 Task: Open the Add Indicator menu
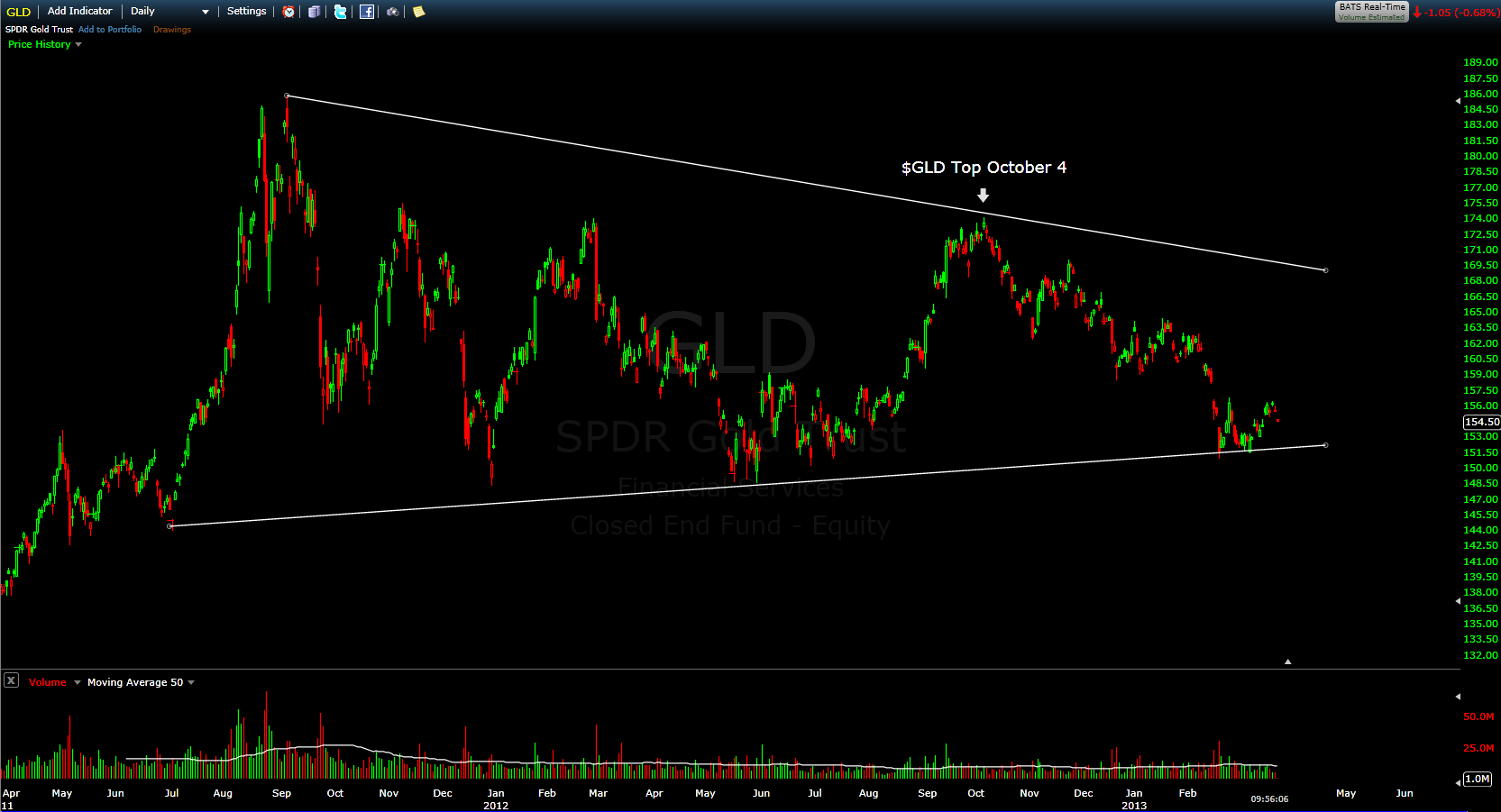click(79, 11)
